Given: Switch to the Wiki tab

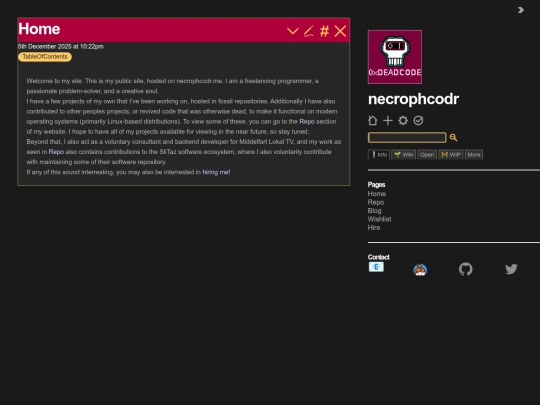Looking at the screenshot, I should 404,155.
